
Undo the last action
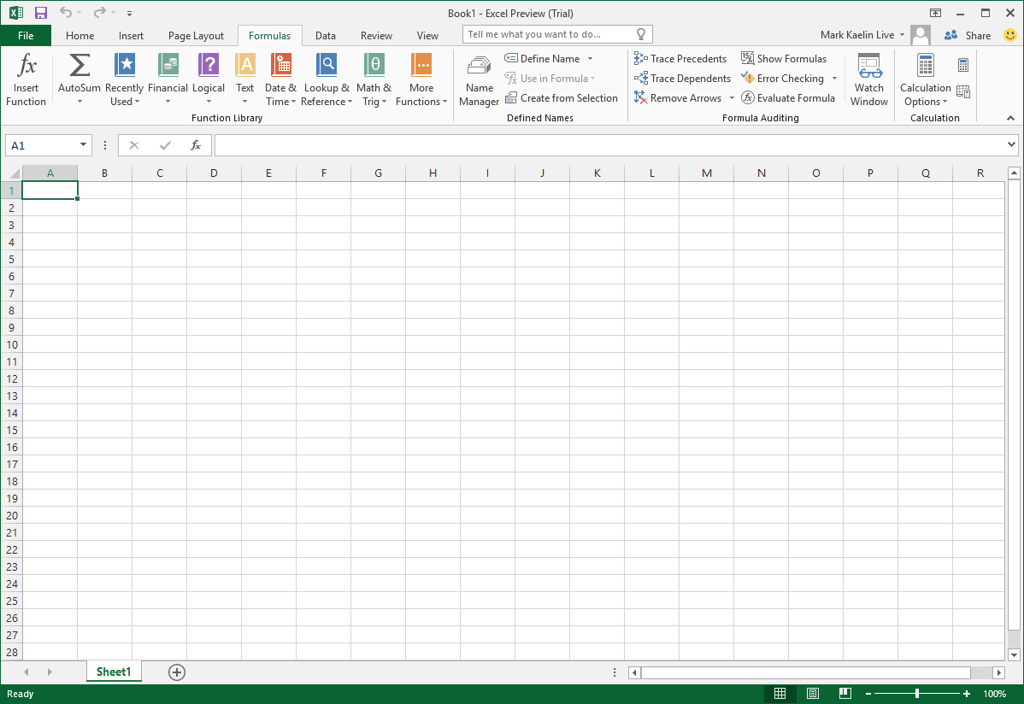65,12
